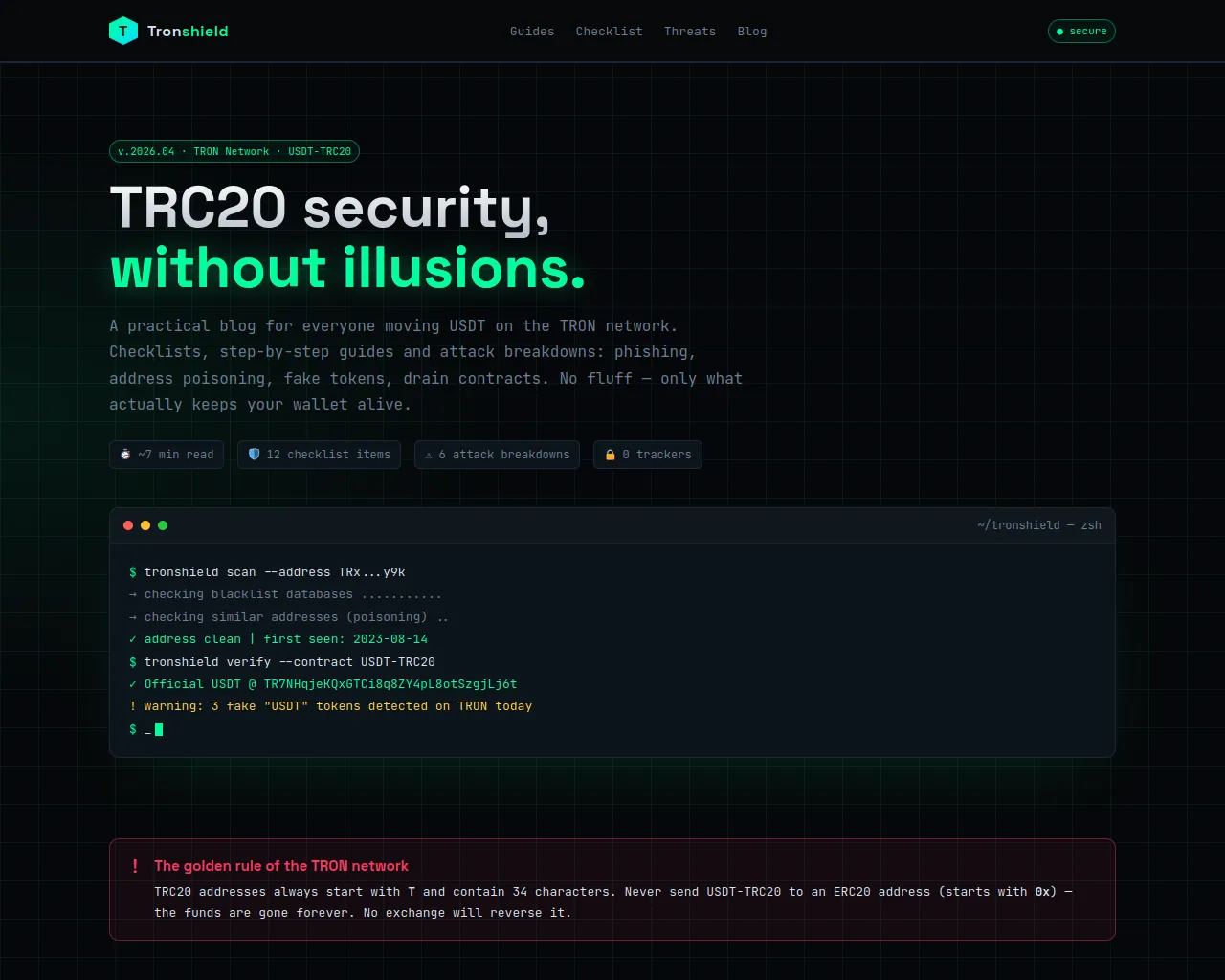Click the red terminal window dot
This screenshot has height=980, width=1225.
(128, 525)
